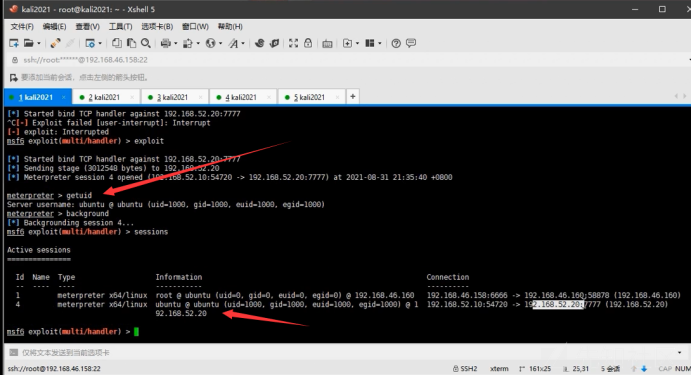Select the 1 kali2021 tab

coord(38,97)
